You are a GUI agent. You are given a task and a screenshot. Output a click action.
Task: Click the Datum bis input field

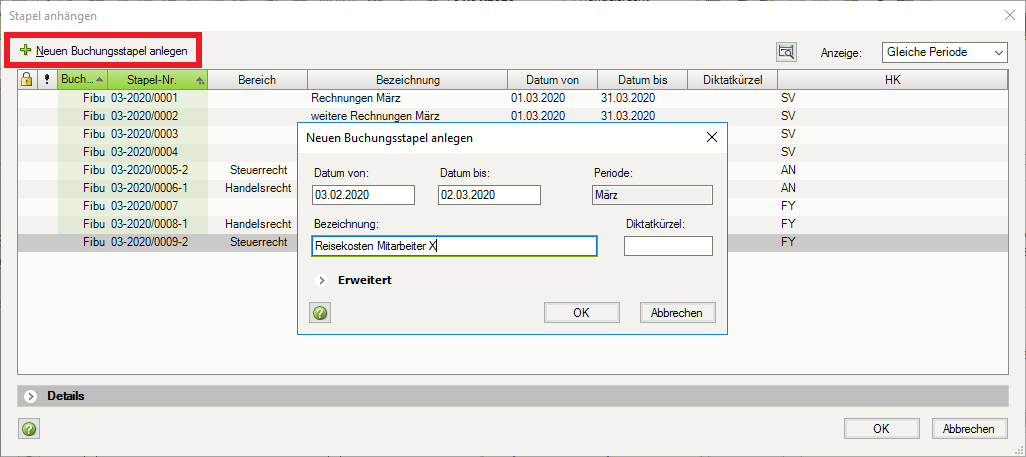(x=489, y=195)
